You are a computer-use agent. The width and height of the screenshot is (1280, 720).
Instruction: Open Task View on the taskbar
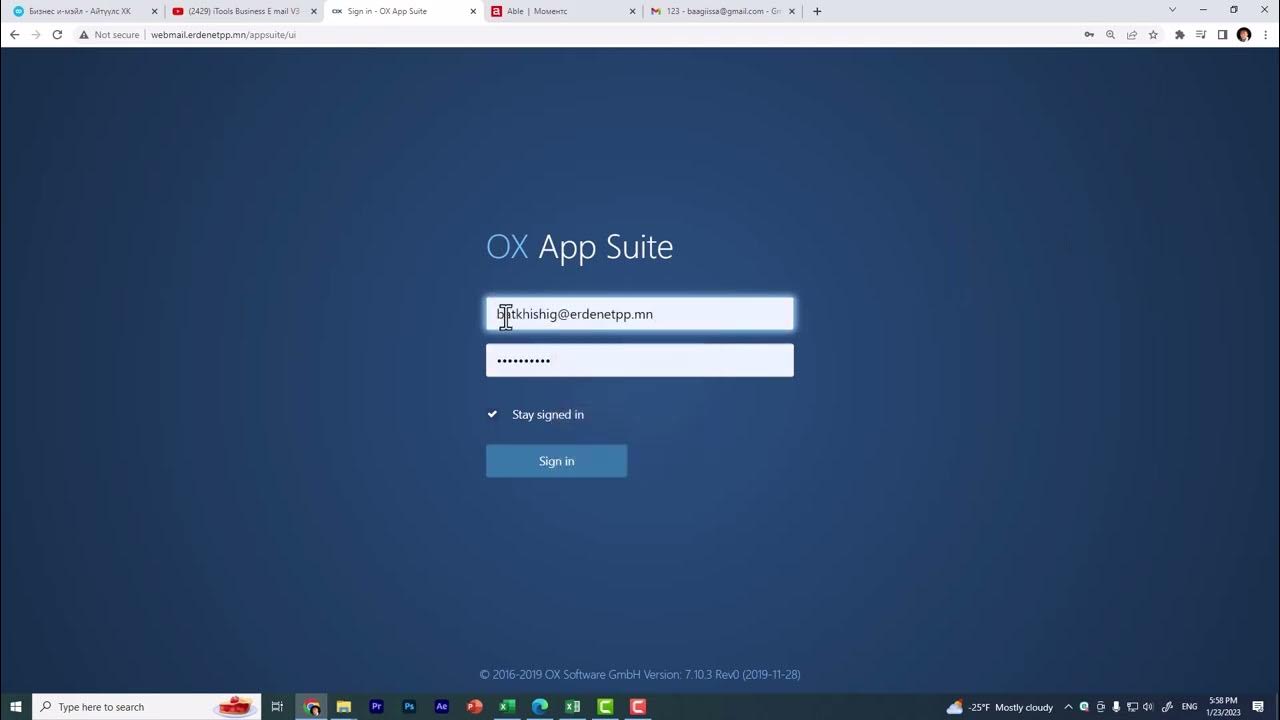278,707
